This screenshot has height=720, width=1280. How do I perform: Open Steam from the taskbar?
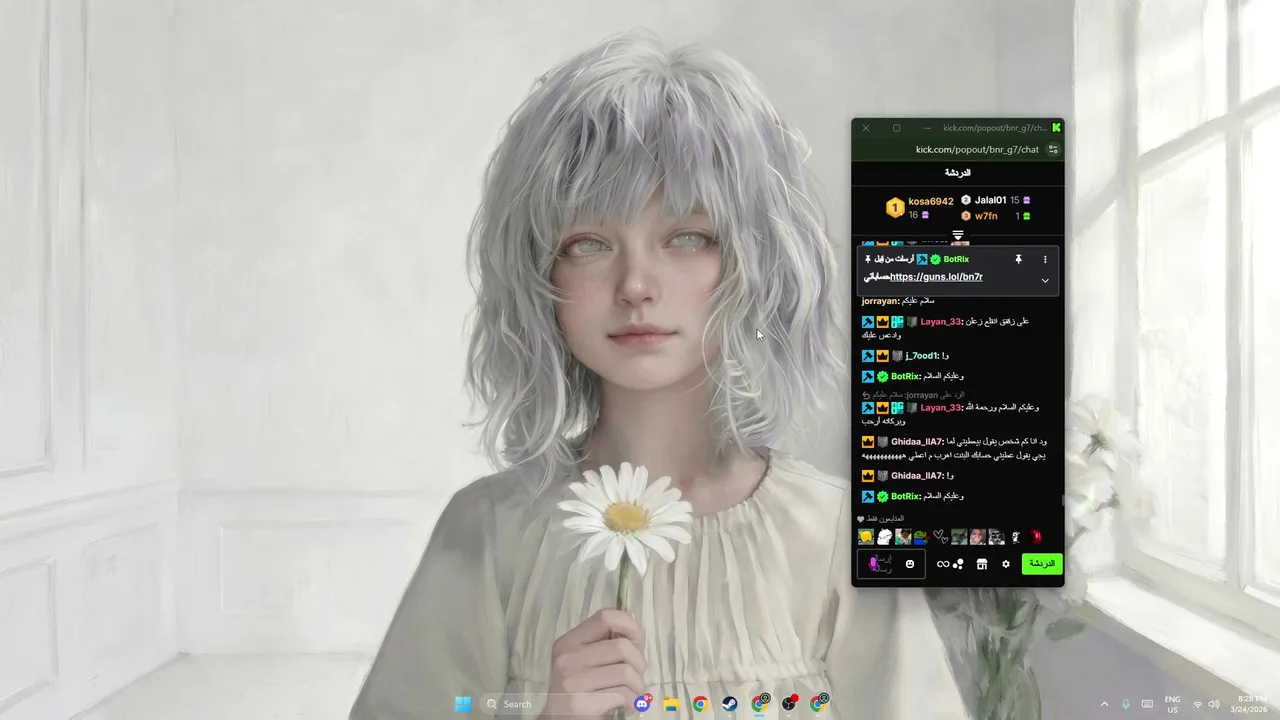point(730,704)
